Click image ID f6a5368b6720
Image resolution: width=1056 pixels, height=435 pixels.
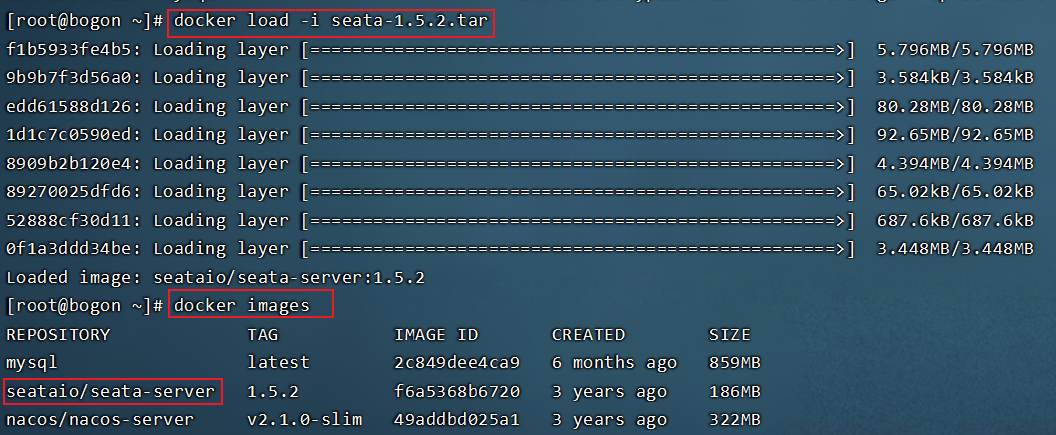coord(457,391)
